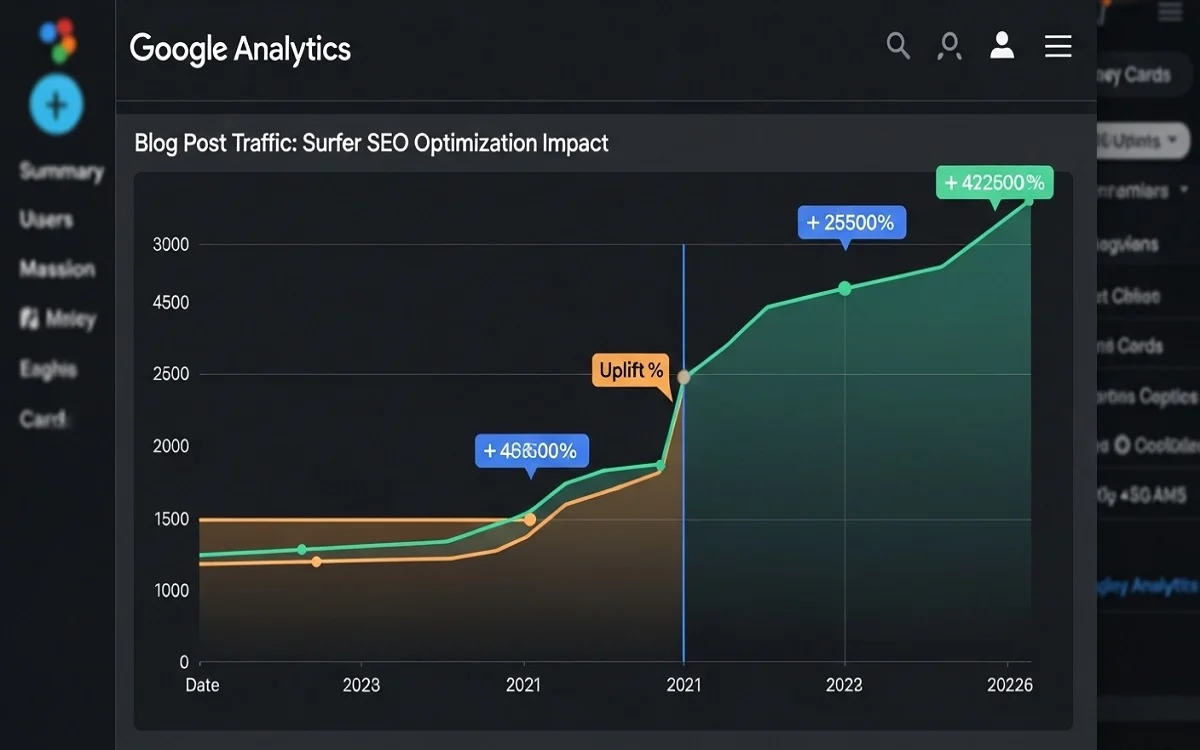Open Eaghis in the left sidebar
This screenshot has width=1200, height=750.
[x=48, y=369]
